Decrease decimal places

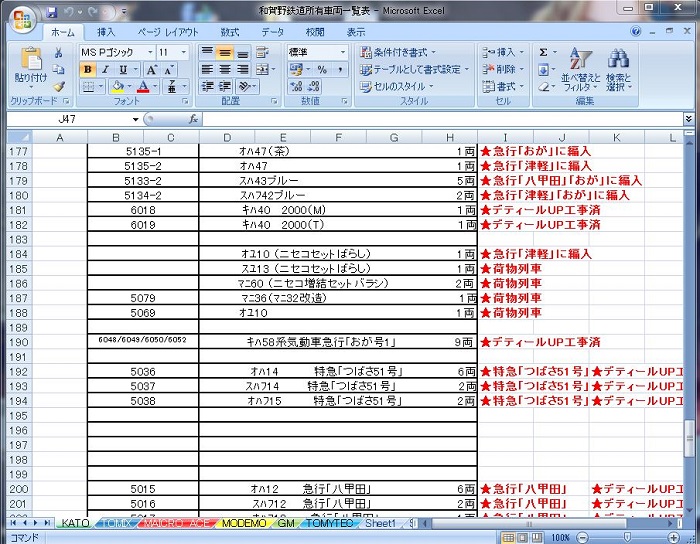coord(314,86)
